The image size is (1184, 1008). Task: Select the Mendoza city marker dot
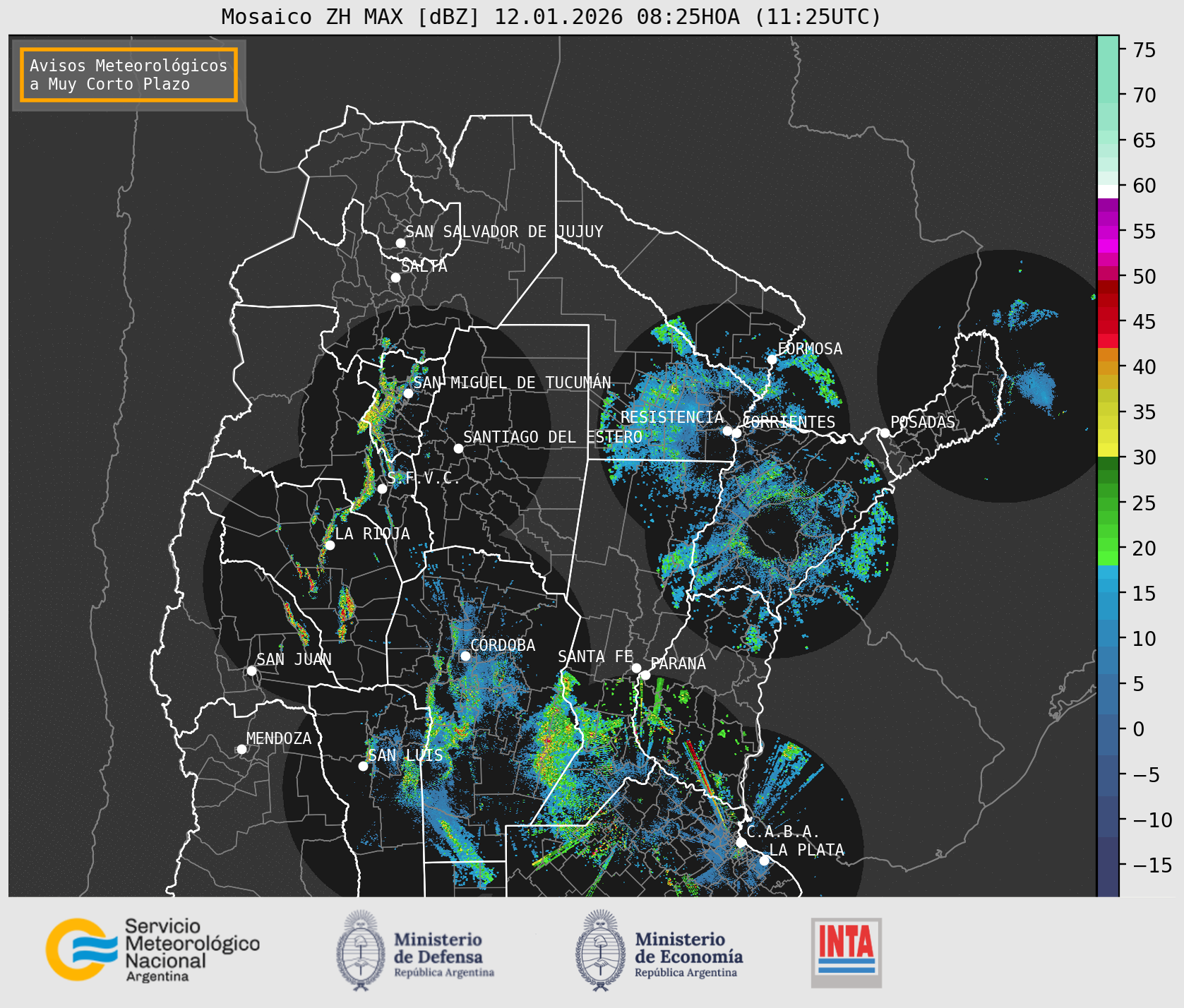[x=241, y=749]
